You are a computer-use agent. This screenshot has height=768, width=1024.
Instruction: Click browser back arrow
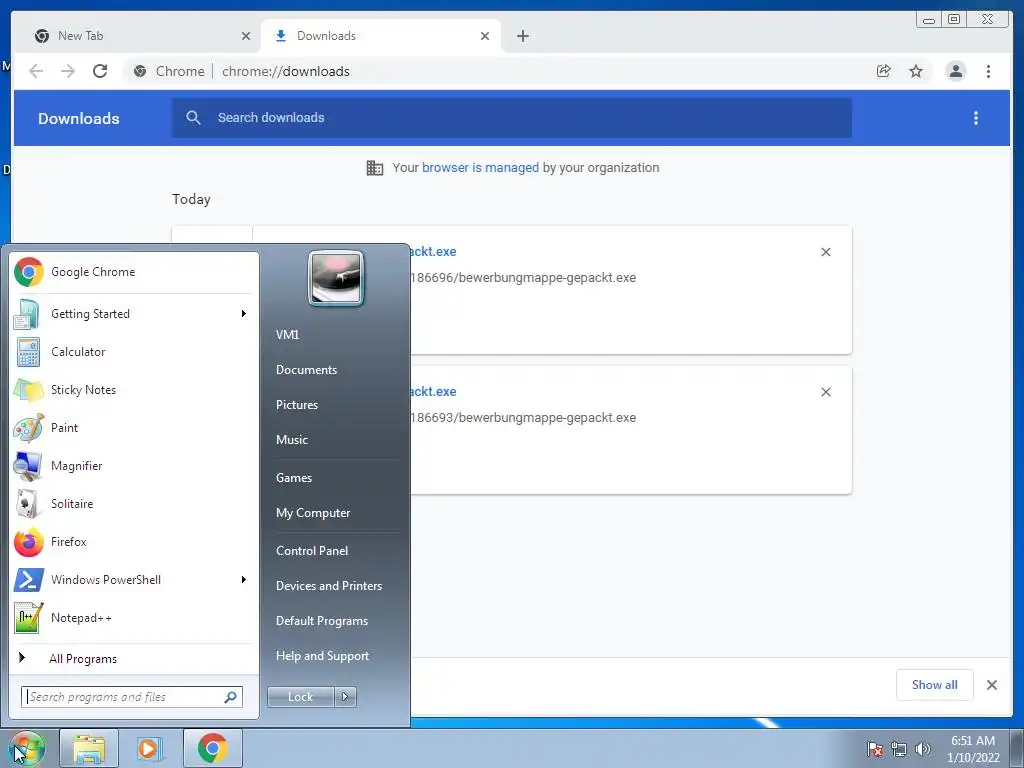pos(36,71)
